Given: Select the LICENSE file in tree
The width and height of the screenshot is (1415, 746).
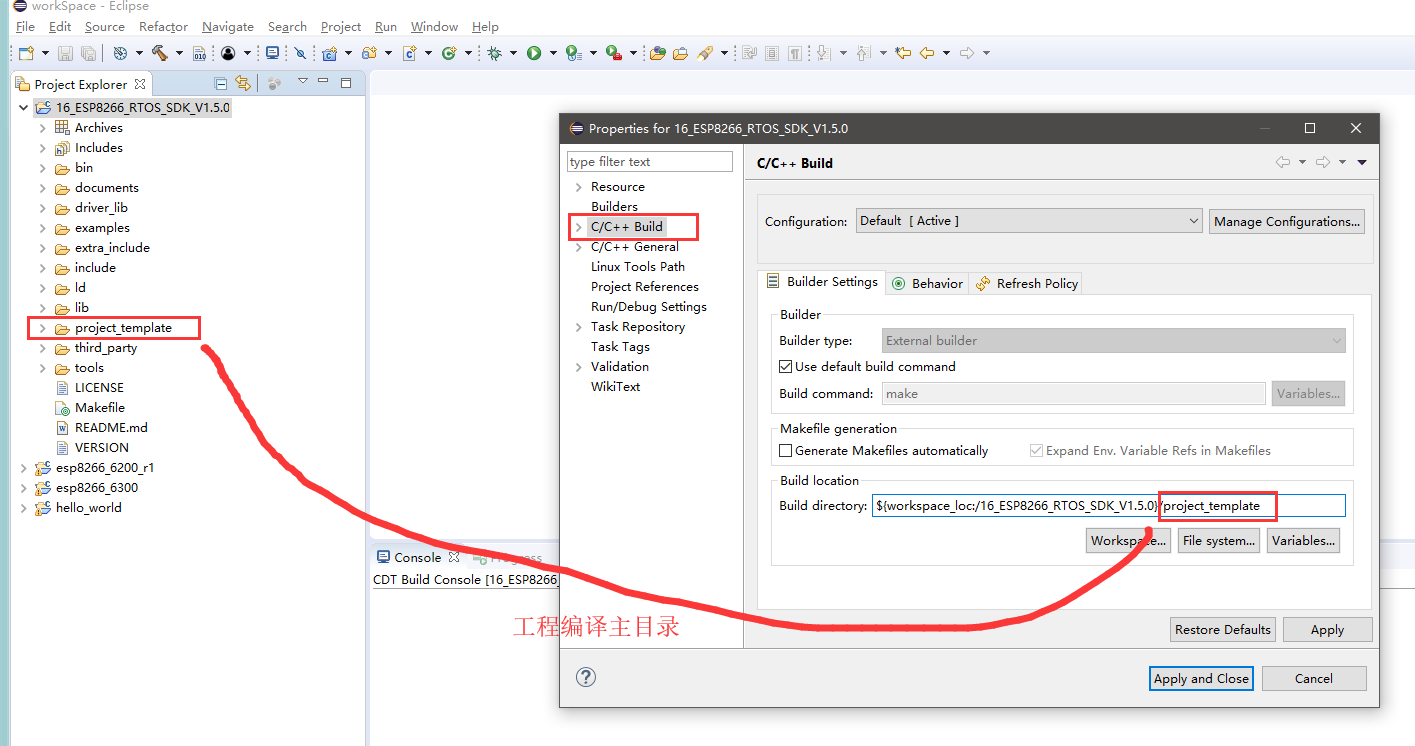Looking at the screenshot, I should tap(99, 388).
